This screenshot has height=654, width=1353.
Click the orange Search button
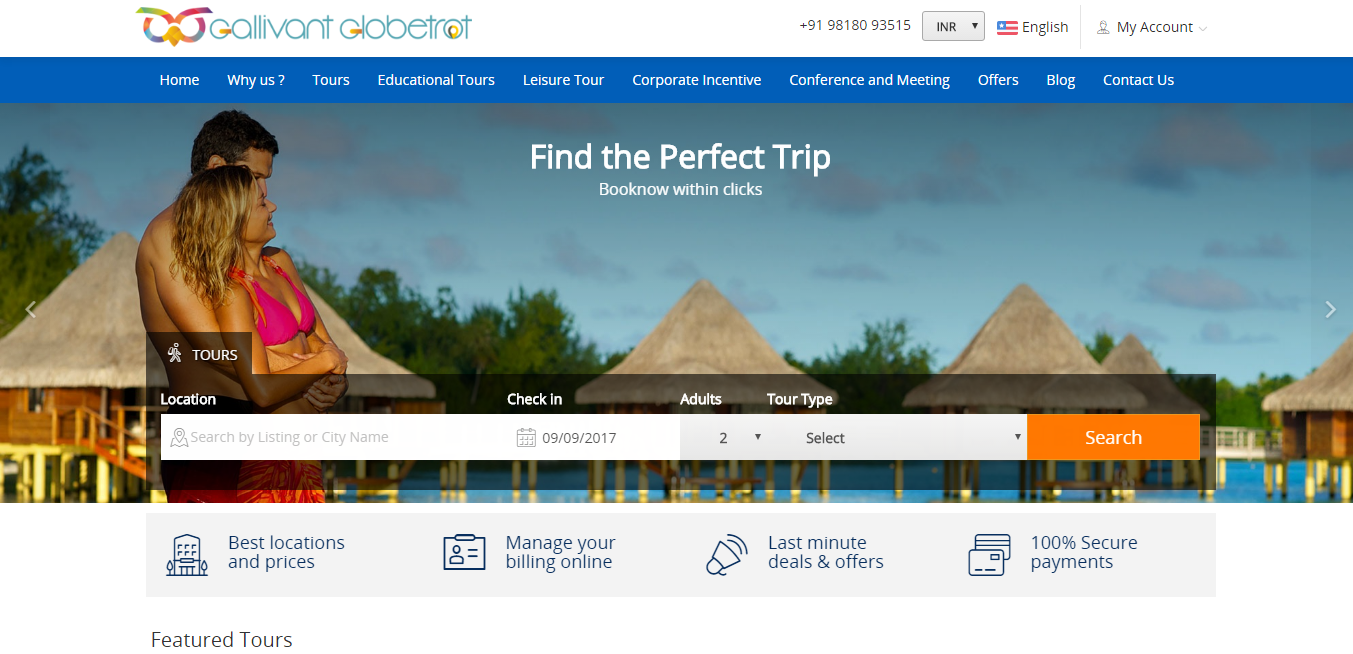pyautogui.click(x=1113, y=437)
